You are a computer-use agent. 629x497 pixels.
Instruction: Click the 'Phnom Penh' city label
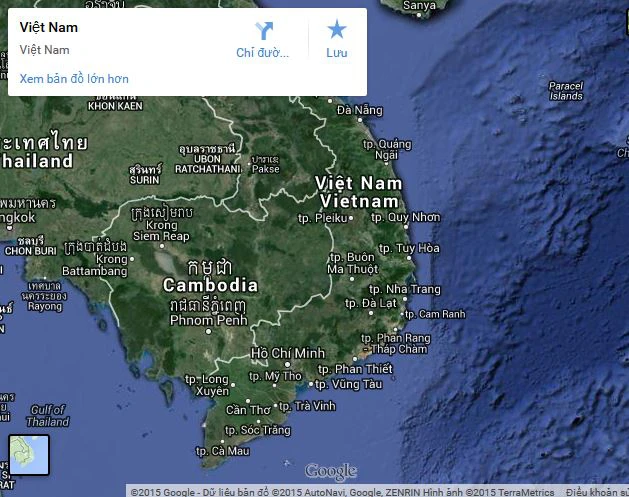click(209, 320)
